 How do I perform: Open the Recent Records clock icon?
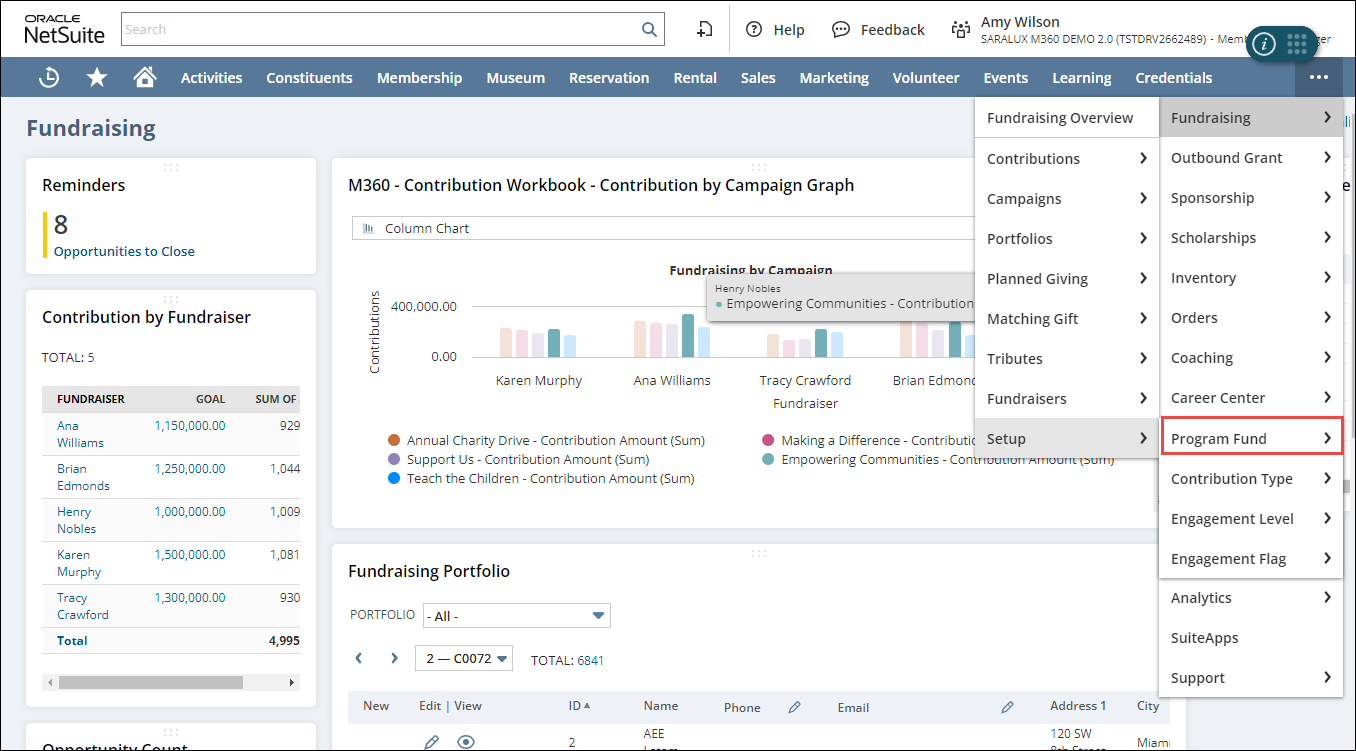49,78
